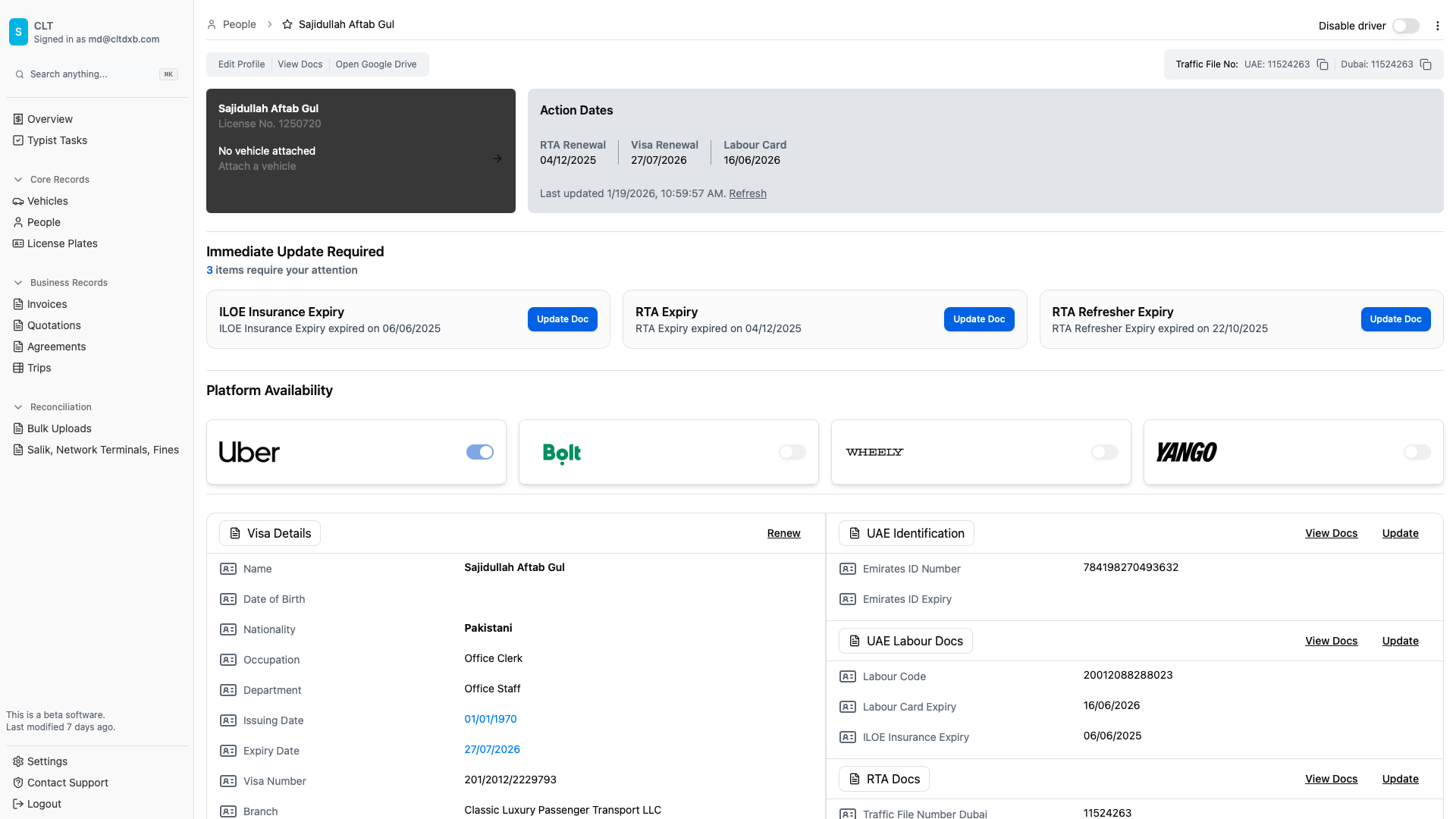Screen dimensions: 1456x819
Task: Click Update Doc for ILOE Insurance Expiry
Action: [x=562, y=319]
